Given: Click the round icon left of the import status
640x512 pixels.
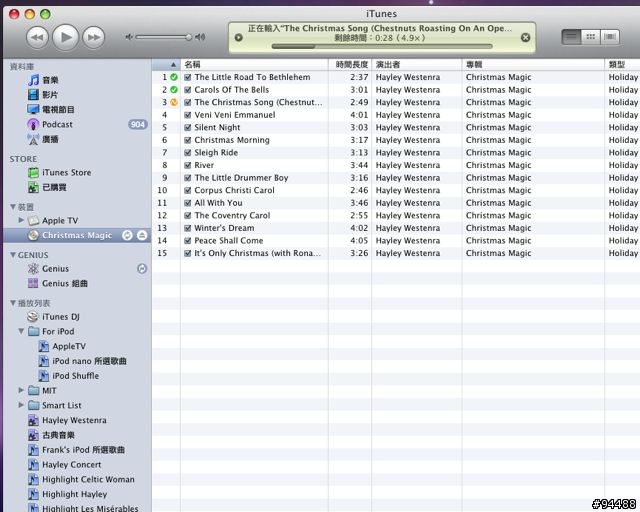Looking at the screenshot, I should [x=239, y=38].
